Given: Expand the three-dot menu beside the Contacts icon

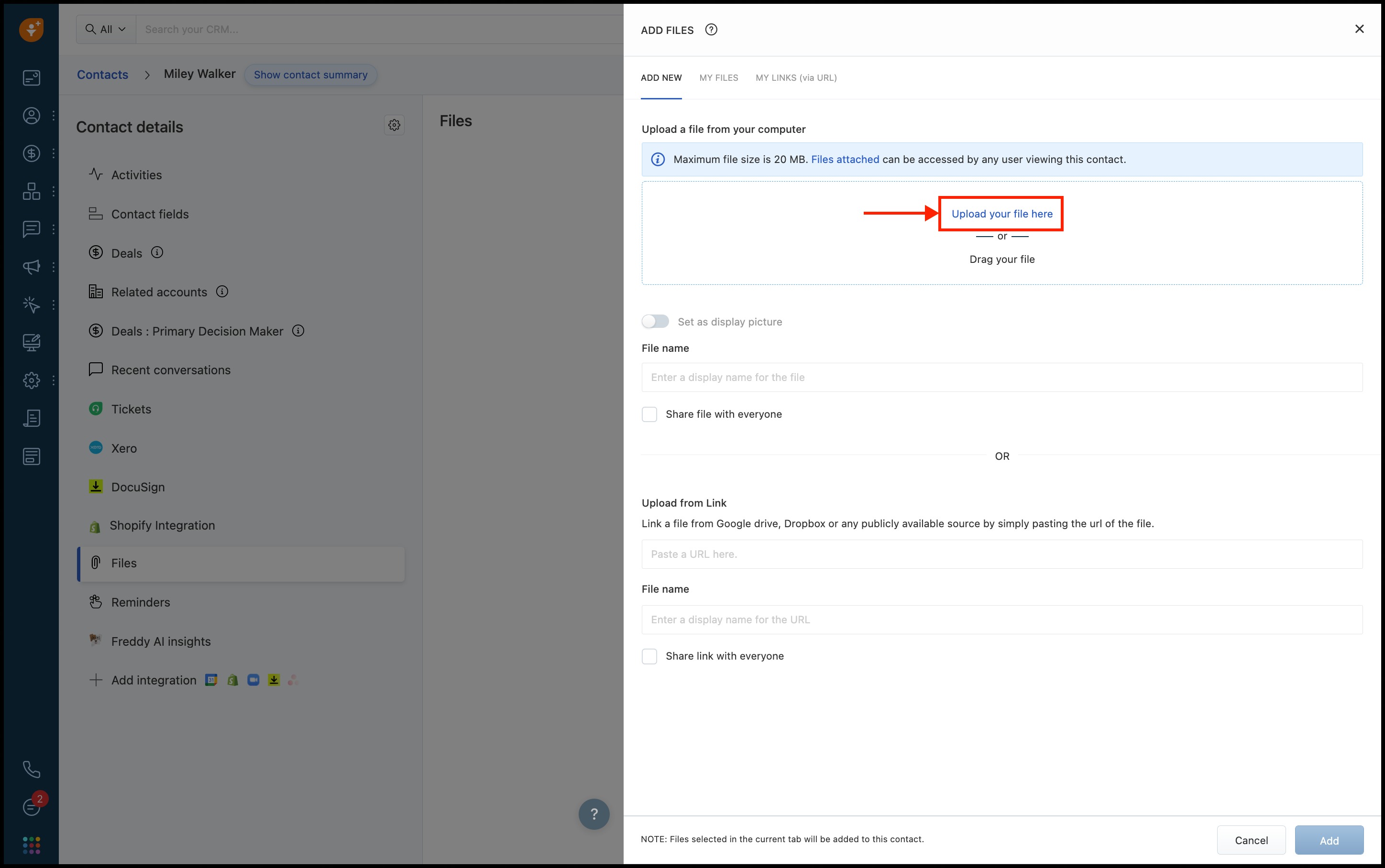Looking at the screenshot, I should pyautogui.click(x=54, y=115).
